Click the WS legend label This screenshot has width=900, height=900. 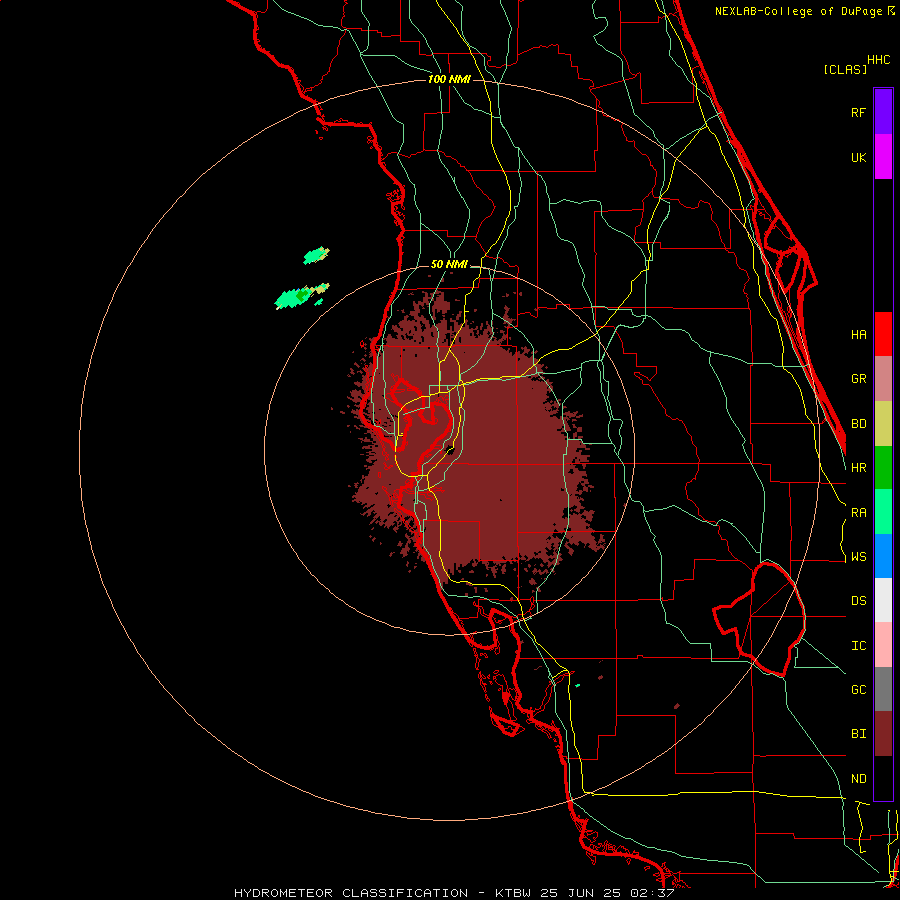[x=859, y=556]
